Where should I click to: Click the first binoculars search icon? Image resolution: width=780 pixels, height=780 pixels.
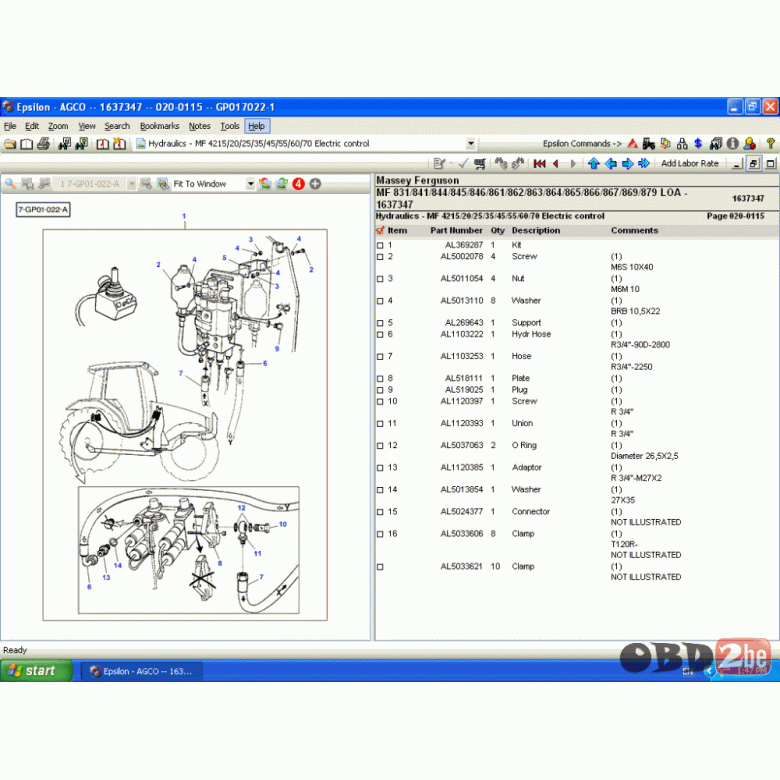pos(64,144)
